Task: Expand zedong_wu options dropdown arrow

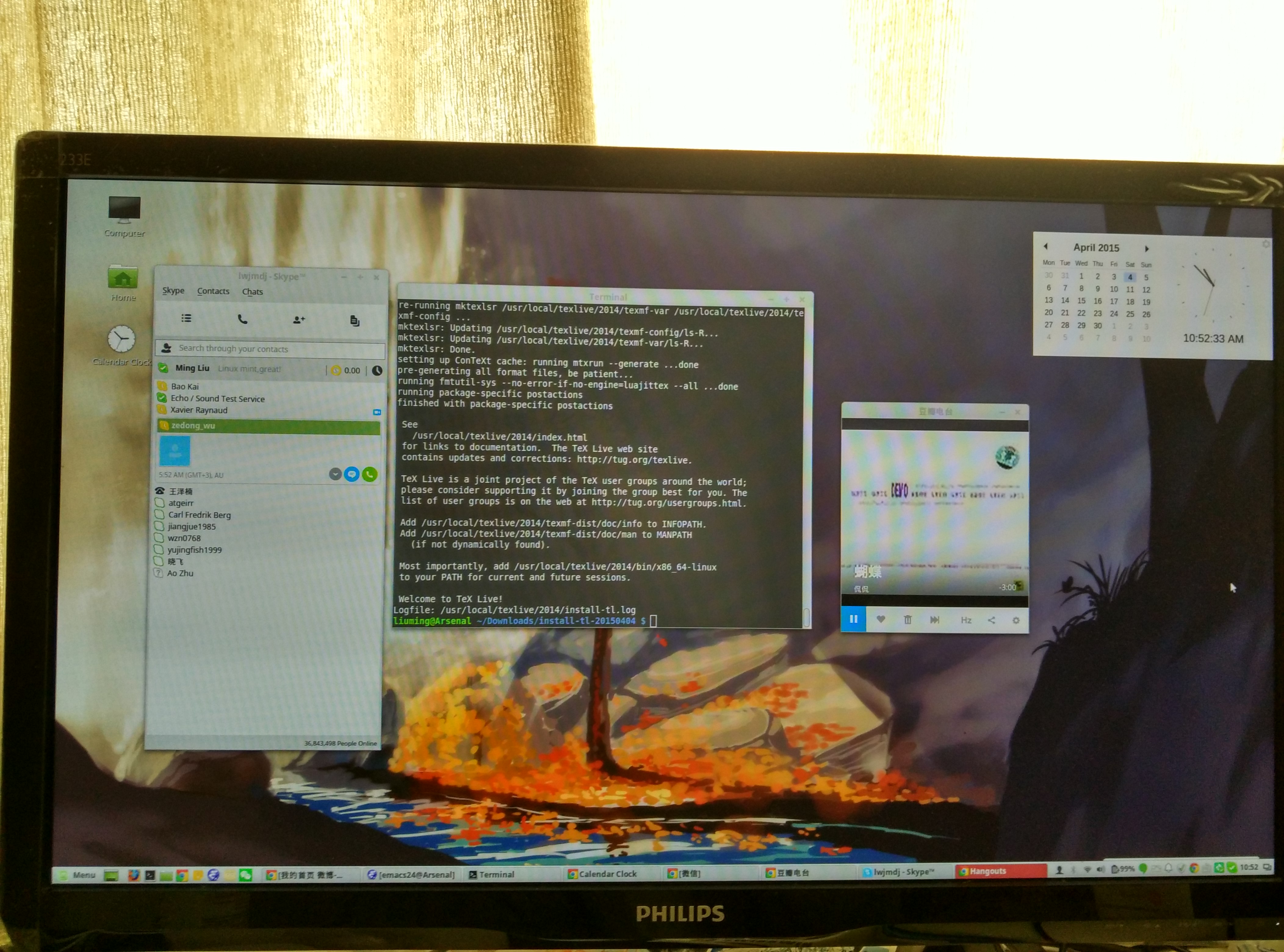Action: (335, 474)
